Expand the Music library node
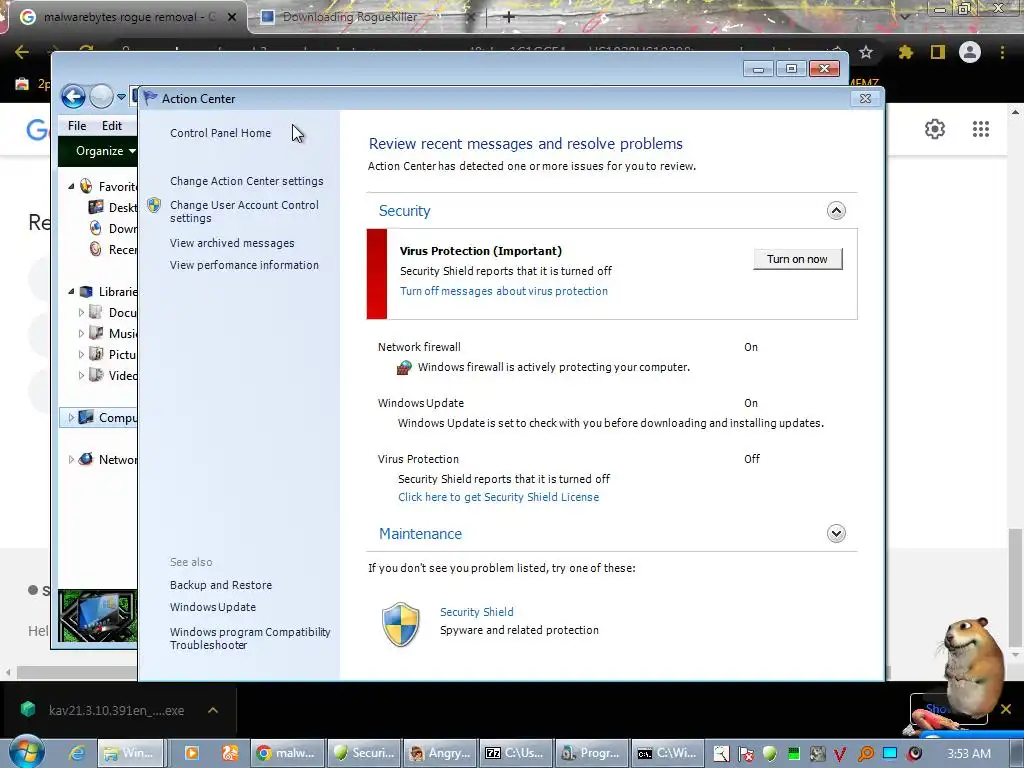 coord(81,334)
